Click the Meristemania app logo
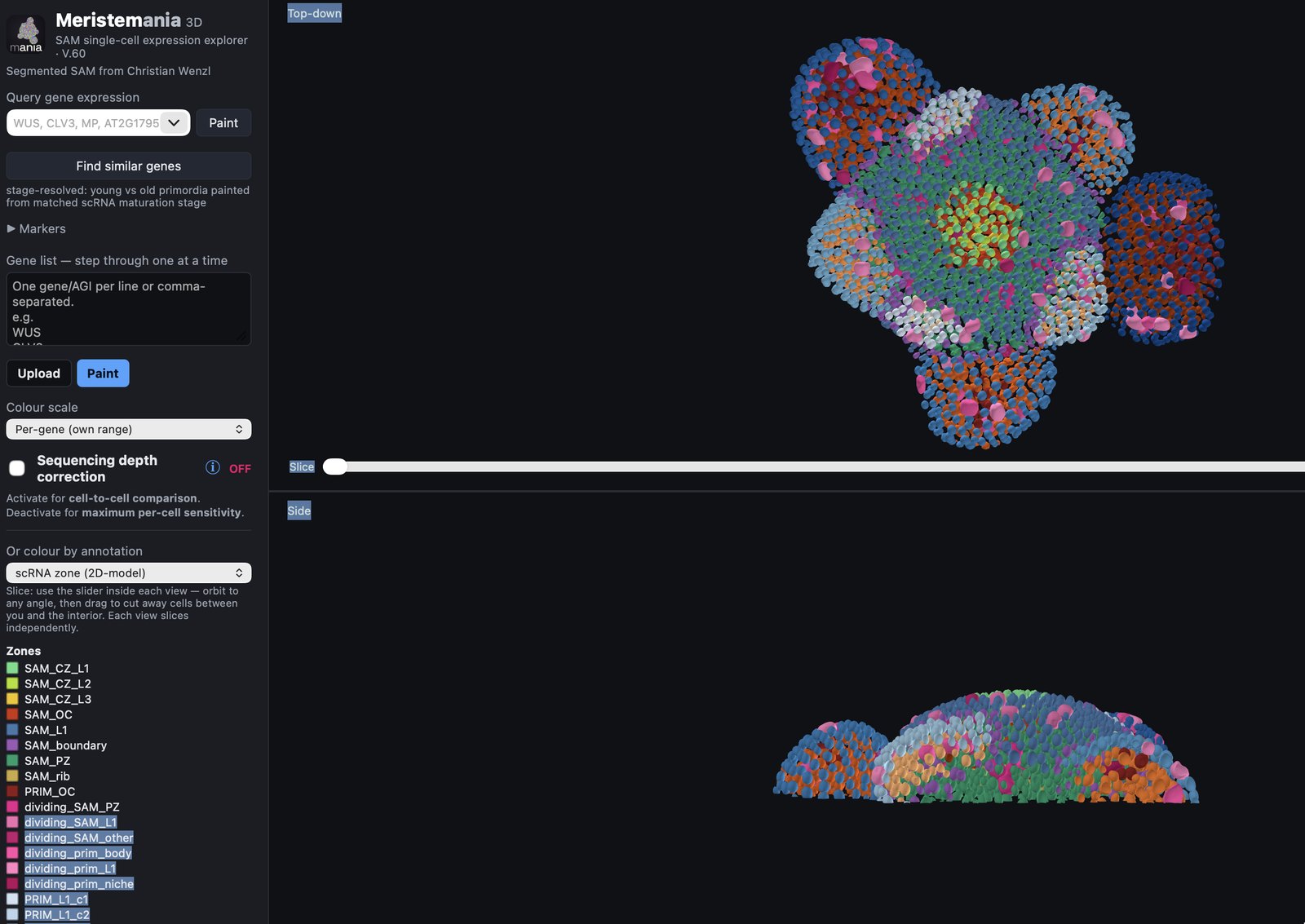This screenshot has height=924, width=1305. (26, 35)
